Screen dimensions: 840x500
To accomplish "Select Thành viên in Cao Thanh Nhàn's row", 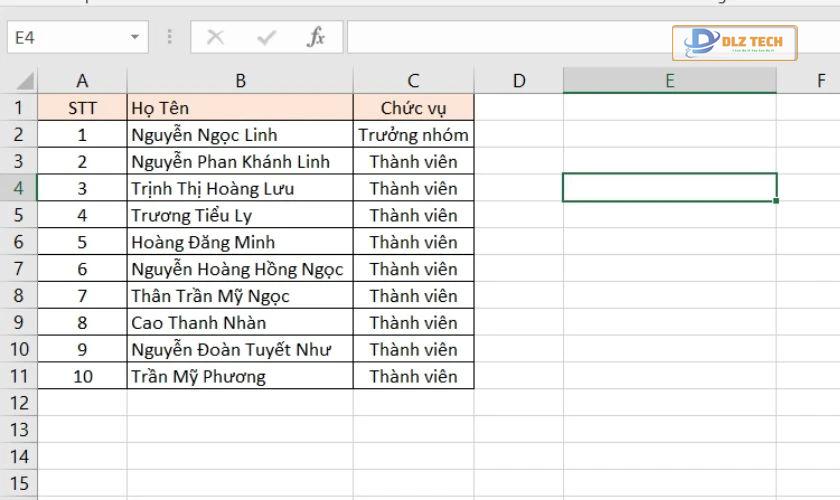I will [x=414, y=322].
